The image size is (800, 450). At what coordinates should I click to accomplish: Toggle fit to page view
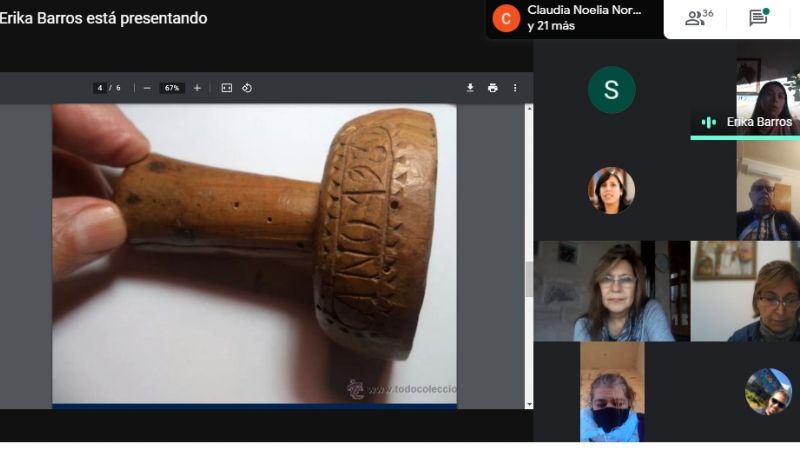tap(227, 88)
